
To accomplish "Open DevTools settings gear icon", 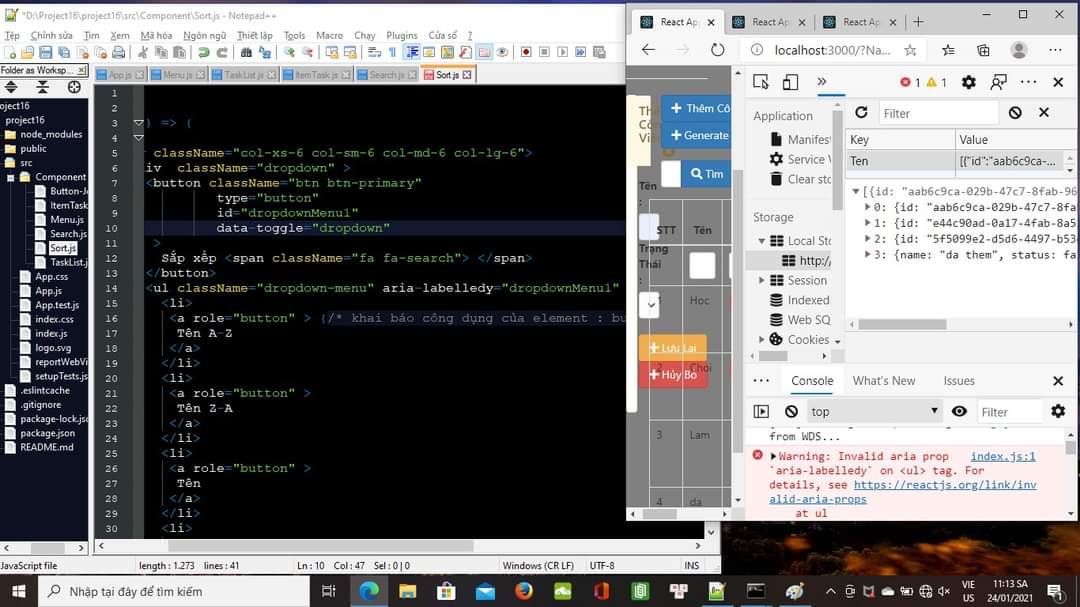I will [968, 82].
